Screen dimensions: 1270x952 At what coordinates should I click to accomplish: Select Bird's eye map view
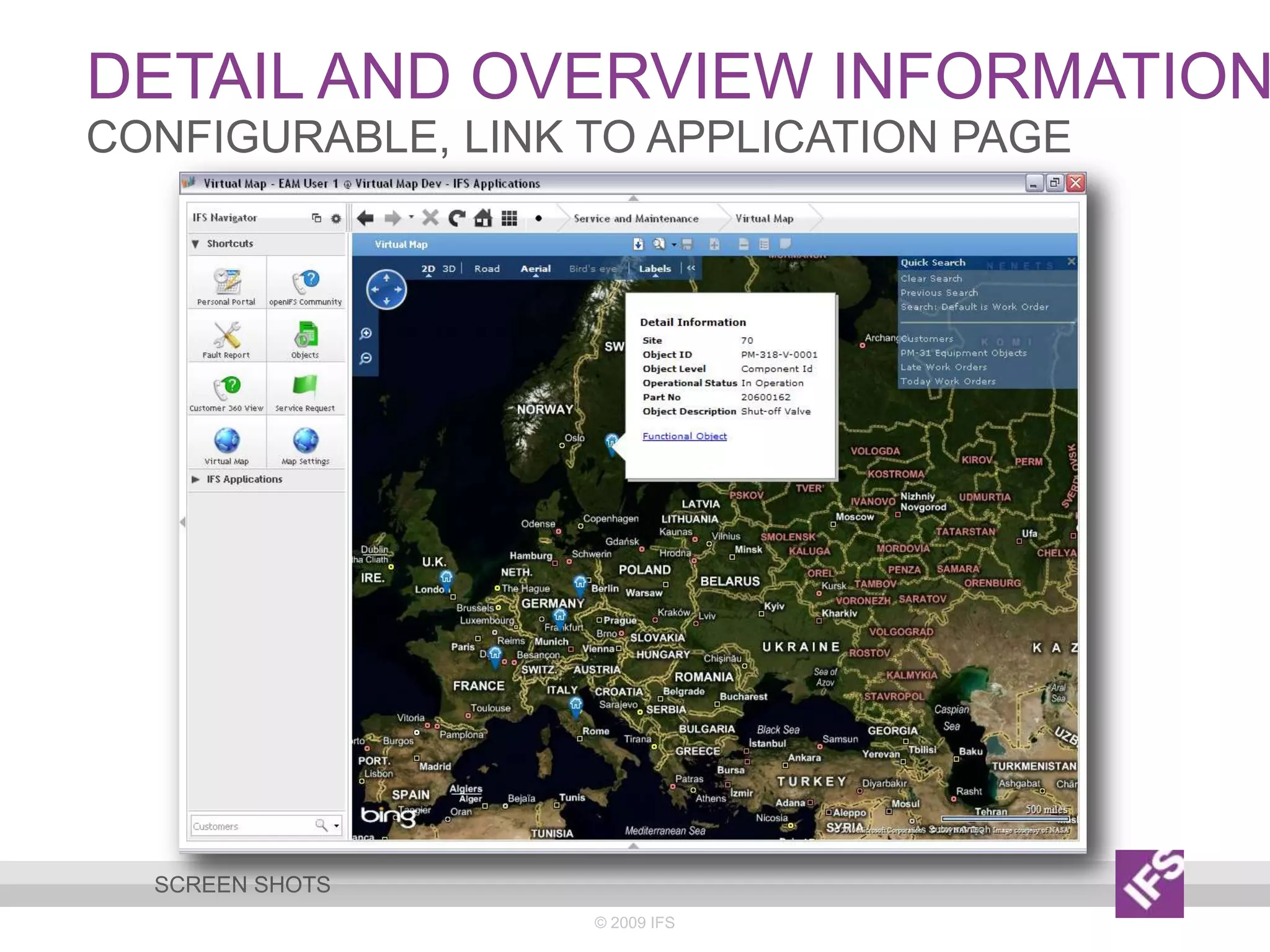594,269
